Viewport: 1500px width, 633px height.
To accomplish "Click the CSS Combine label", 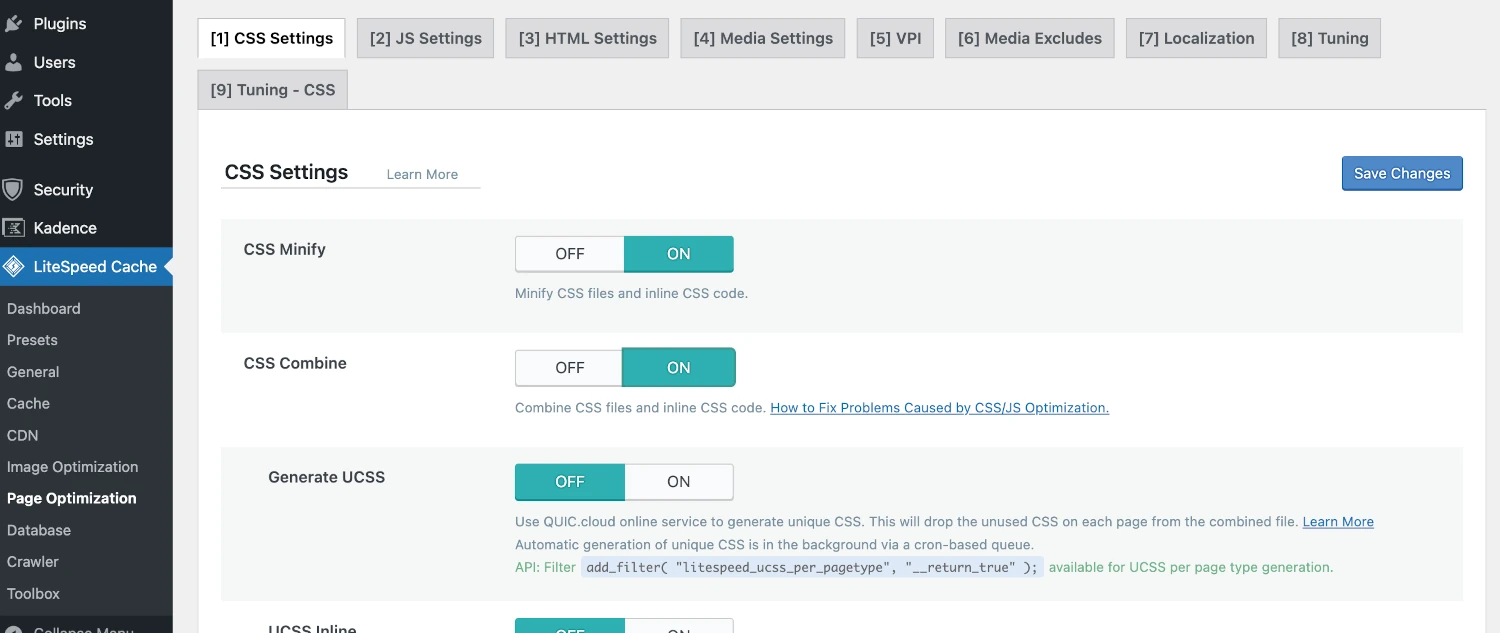I will tap(295, 363).
